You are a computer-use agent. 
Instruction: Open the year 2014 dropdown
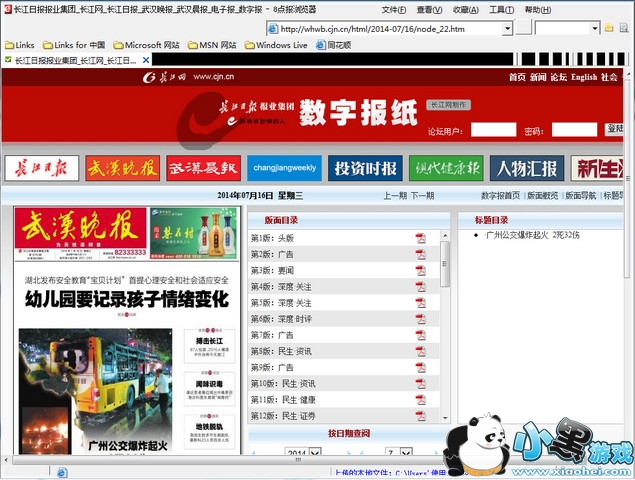point(315,451)
